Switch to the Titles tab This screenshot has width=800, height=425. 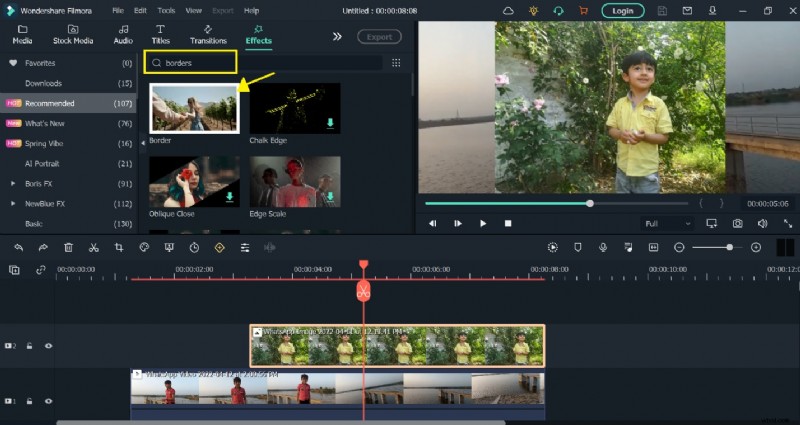(x=160, y=35)
